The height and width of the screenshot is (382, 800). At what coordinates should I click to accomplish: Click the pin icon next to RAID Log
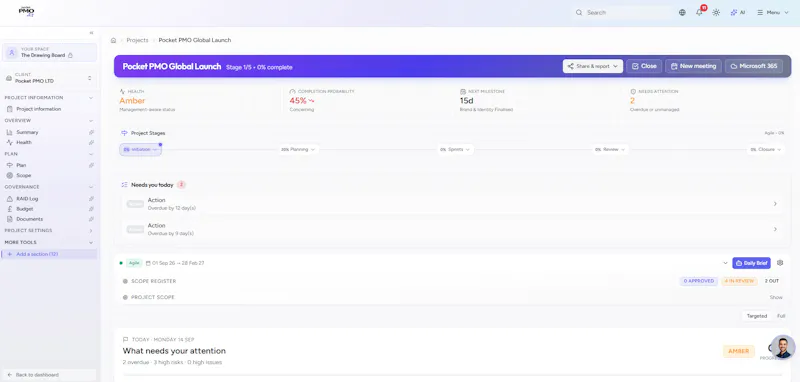[91, 199]
